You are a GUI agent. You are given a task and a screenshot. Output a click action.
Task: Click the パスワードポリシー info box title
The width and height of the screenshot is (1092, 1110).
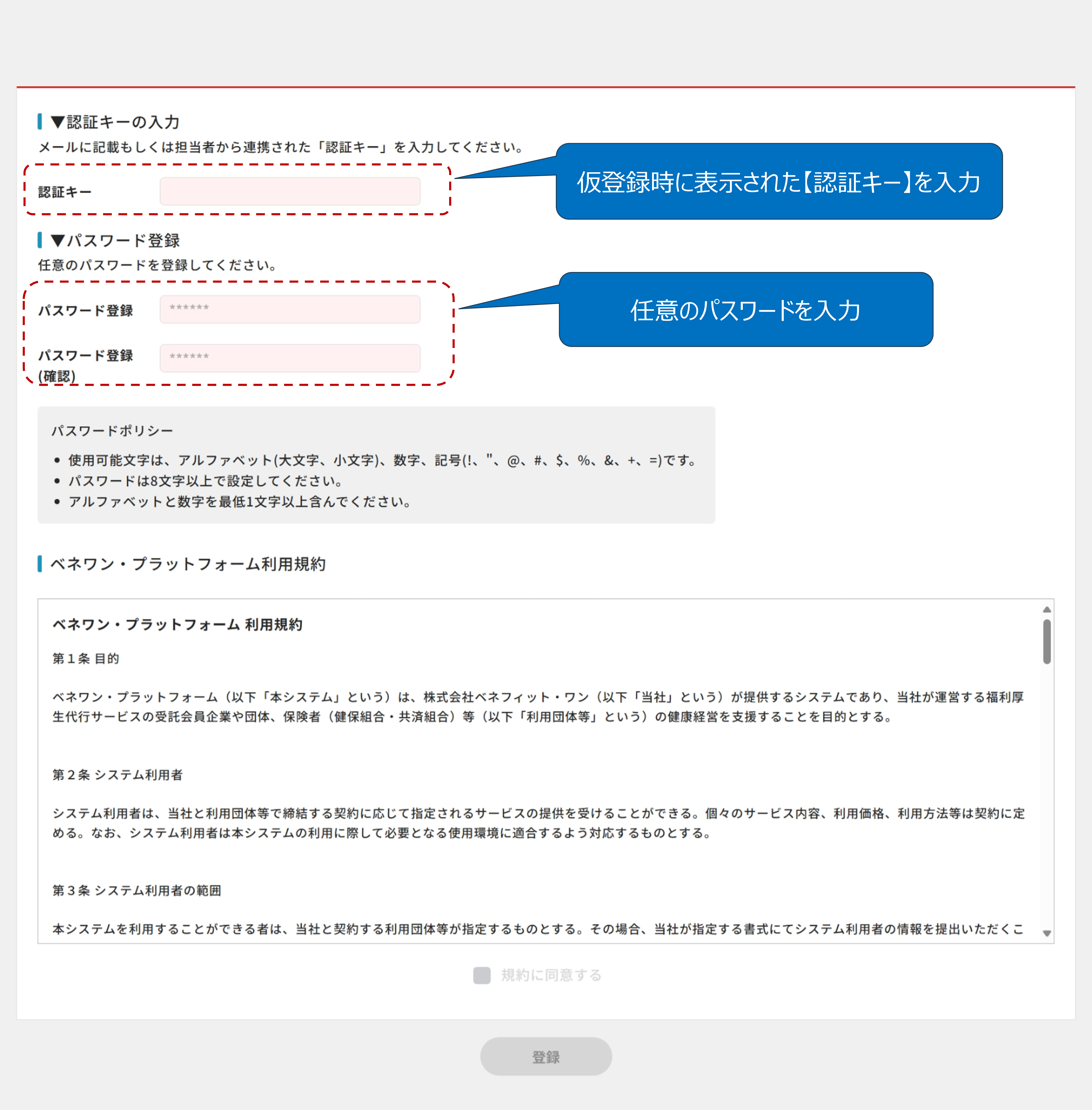point(112,431)
